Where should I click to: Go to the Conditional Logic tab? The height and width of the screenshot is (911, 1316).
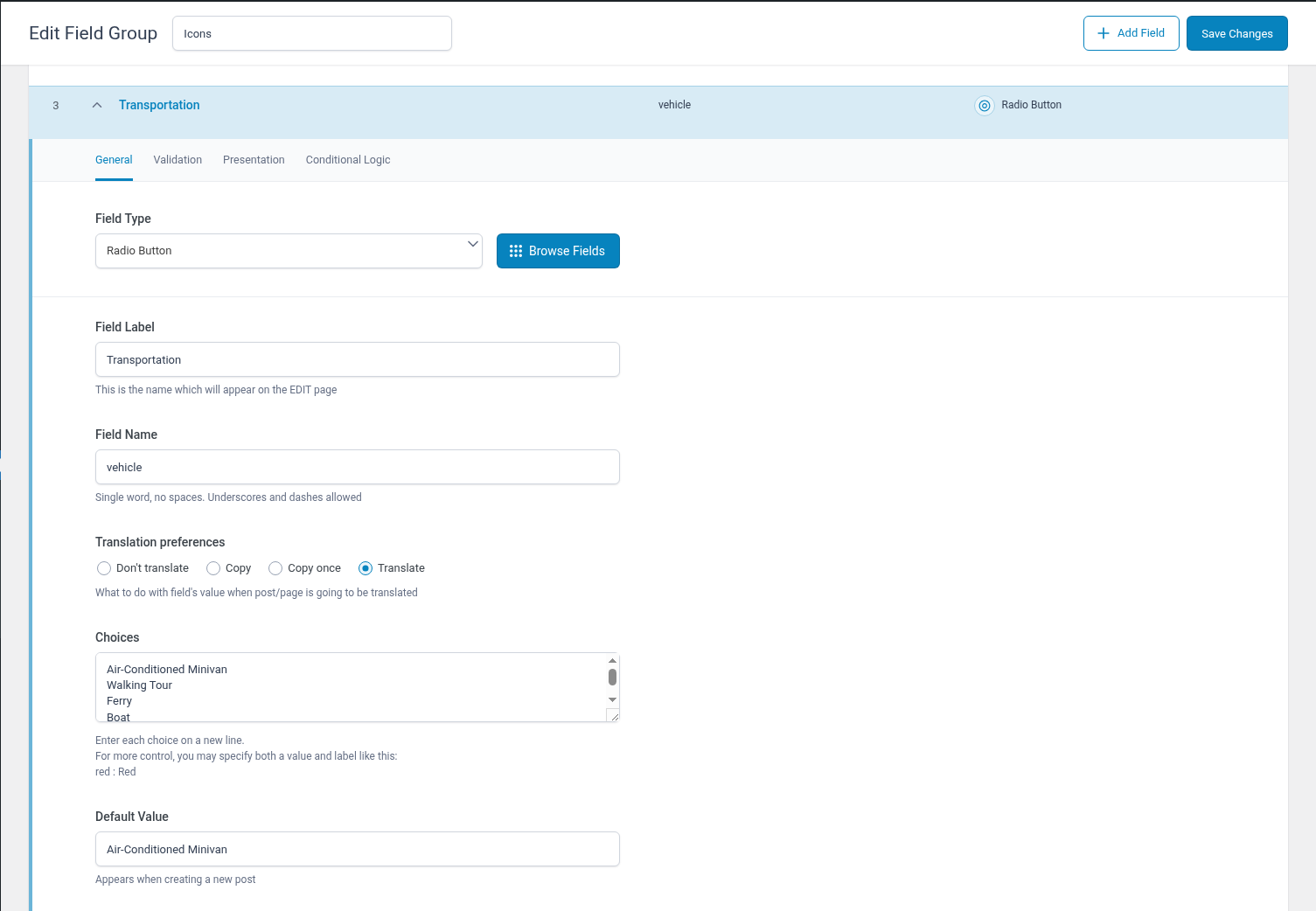[x=348, y=160]
